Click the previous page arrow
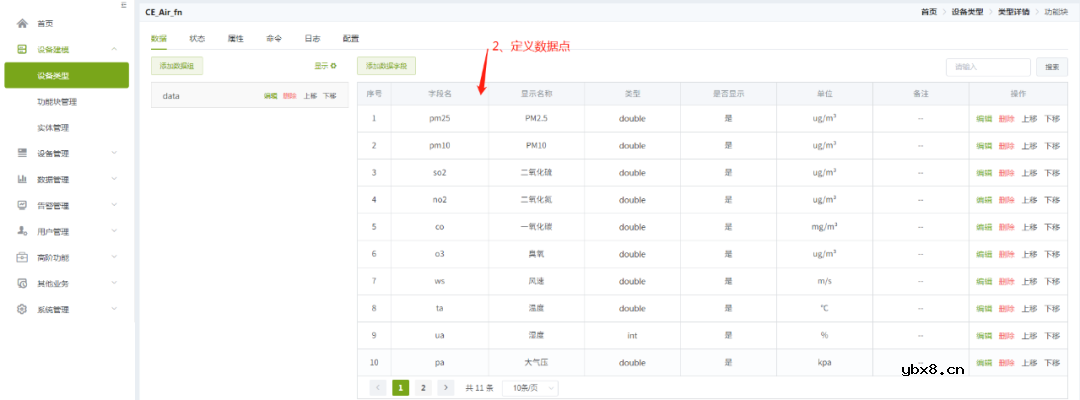 (x=378, y=388)
